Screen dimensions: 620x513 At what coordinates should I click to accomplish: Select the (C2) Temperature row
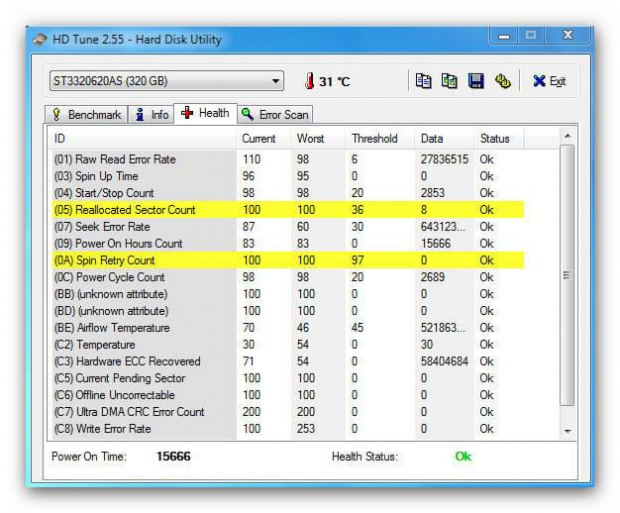point(287,345)
